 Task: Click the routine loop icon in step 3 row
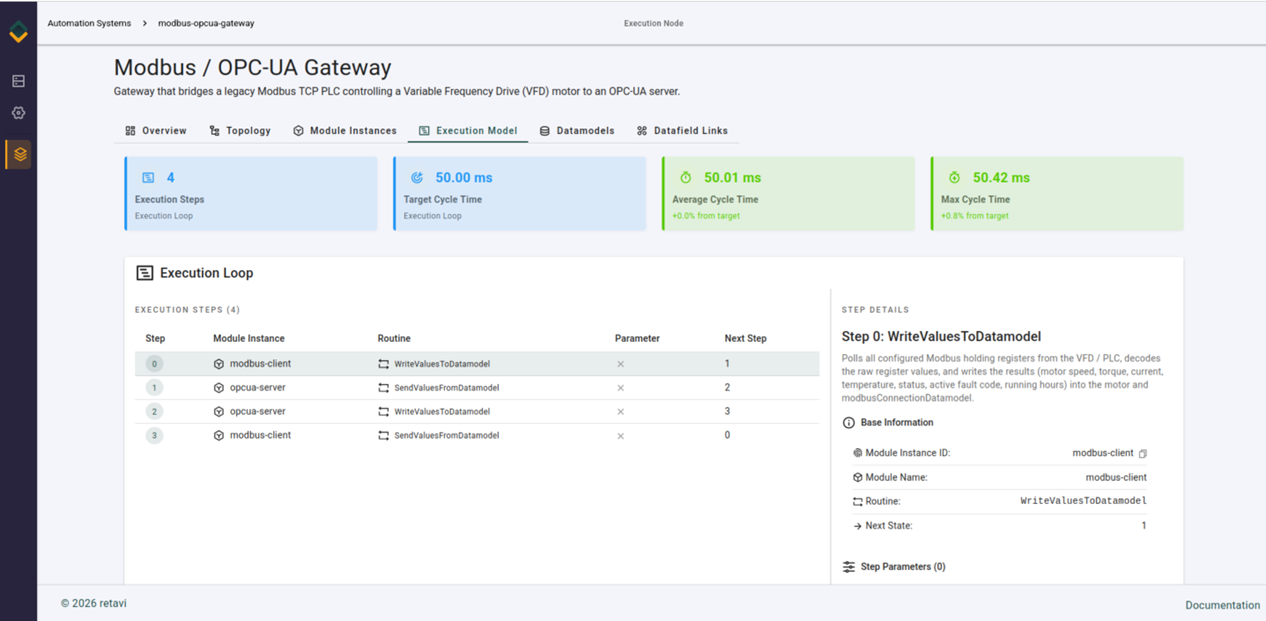pyautogui.click(x=384, y=436)
